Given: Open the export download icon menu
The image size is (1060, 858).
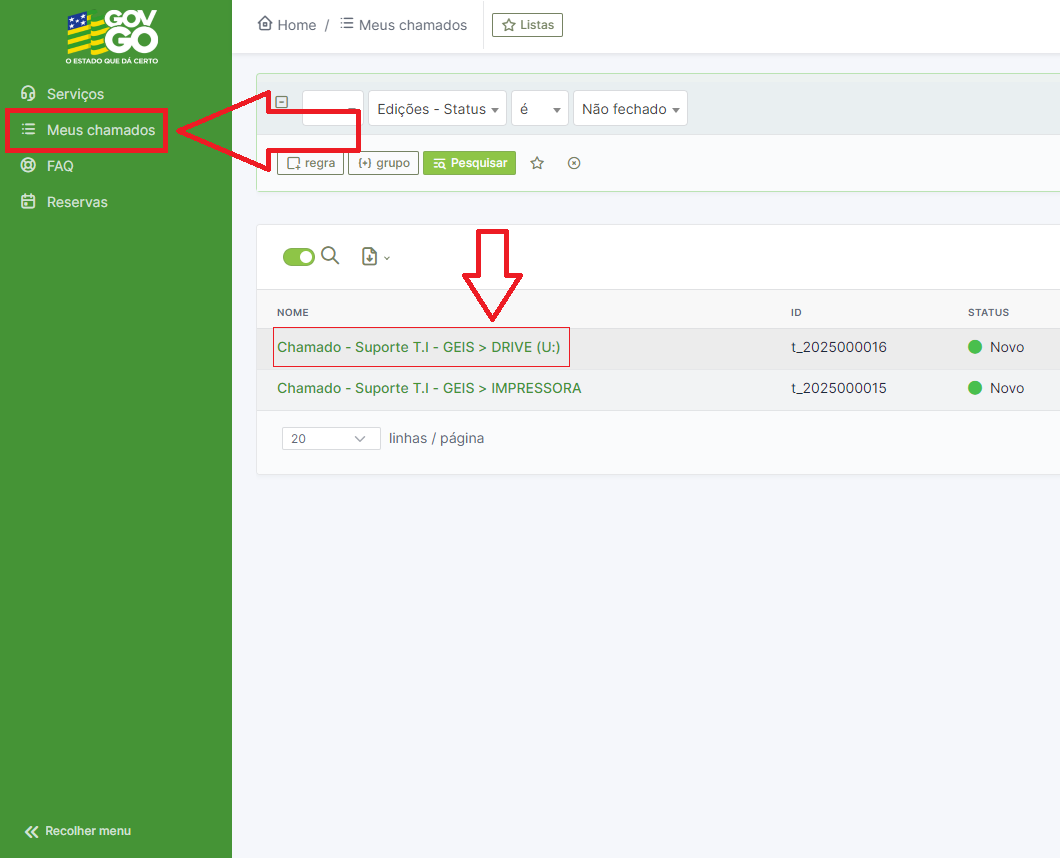Looking at the screenshot, I should point(375,257).
